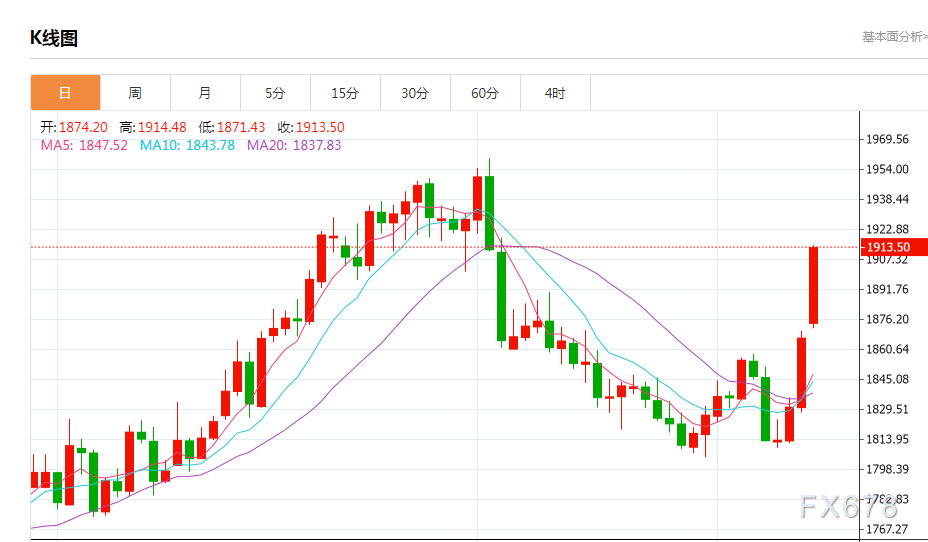Click the low price 低:1871.43 readout

(231, 127)
